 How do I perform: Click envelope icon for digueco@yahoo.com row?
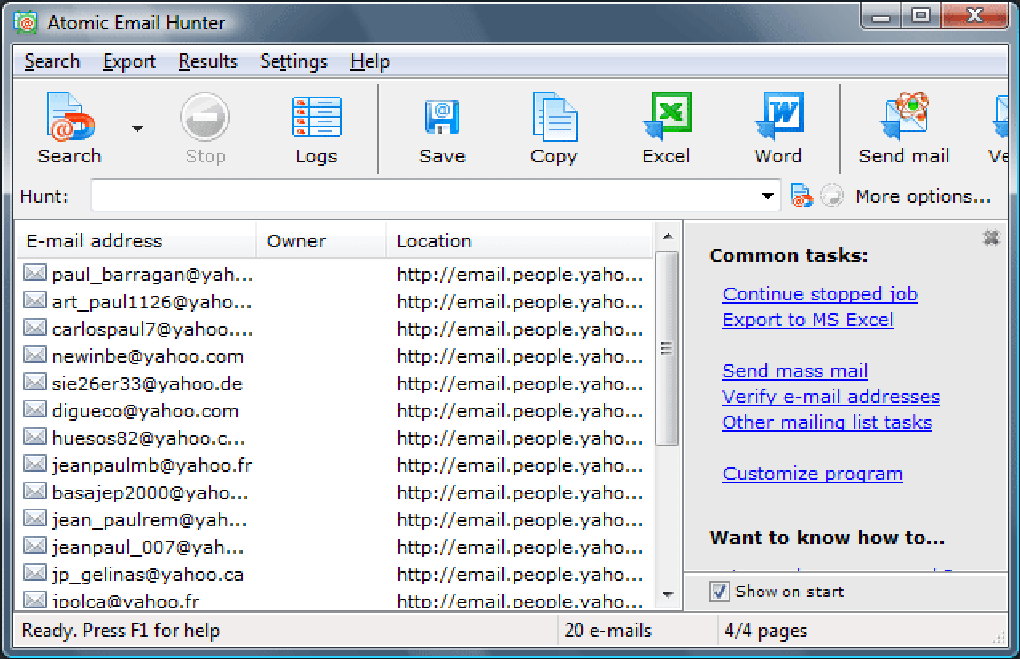(x=35, y=410)
